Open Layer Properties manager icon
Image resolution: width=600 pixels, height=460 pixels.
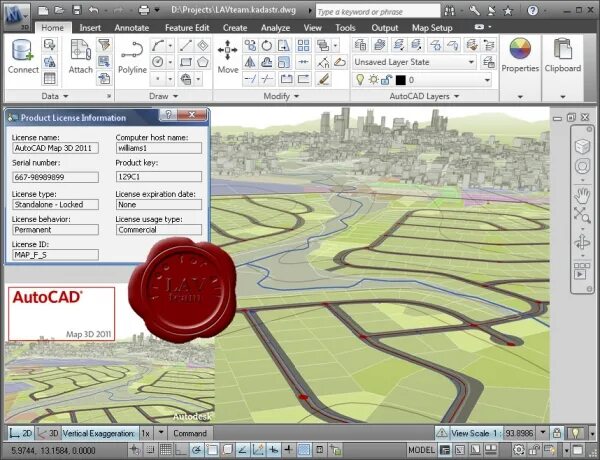pyautogui.click(x=360, y=45)
